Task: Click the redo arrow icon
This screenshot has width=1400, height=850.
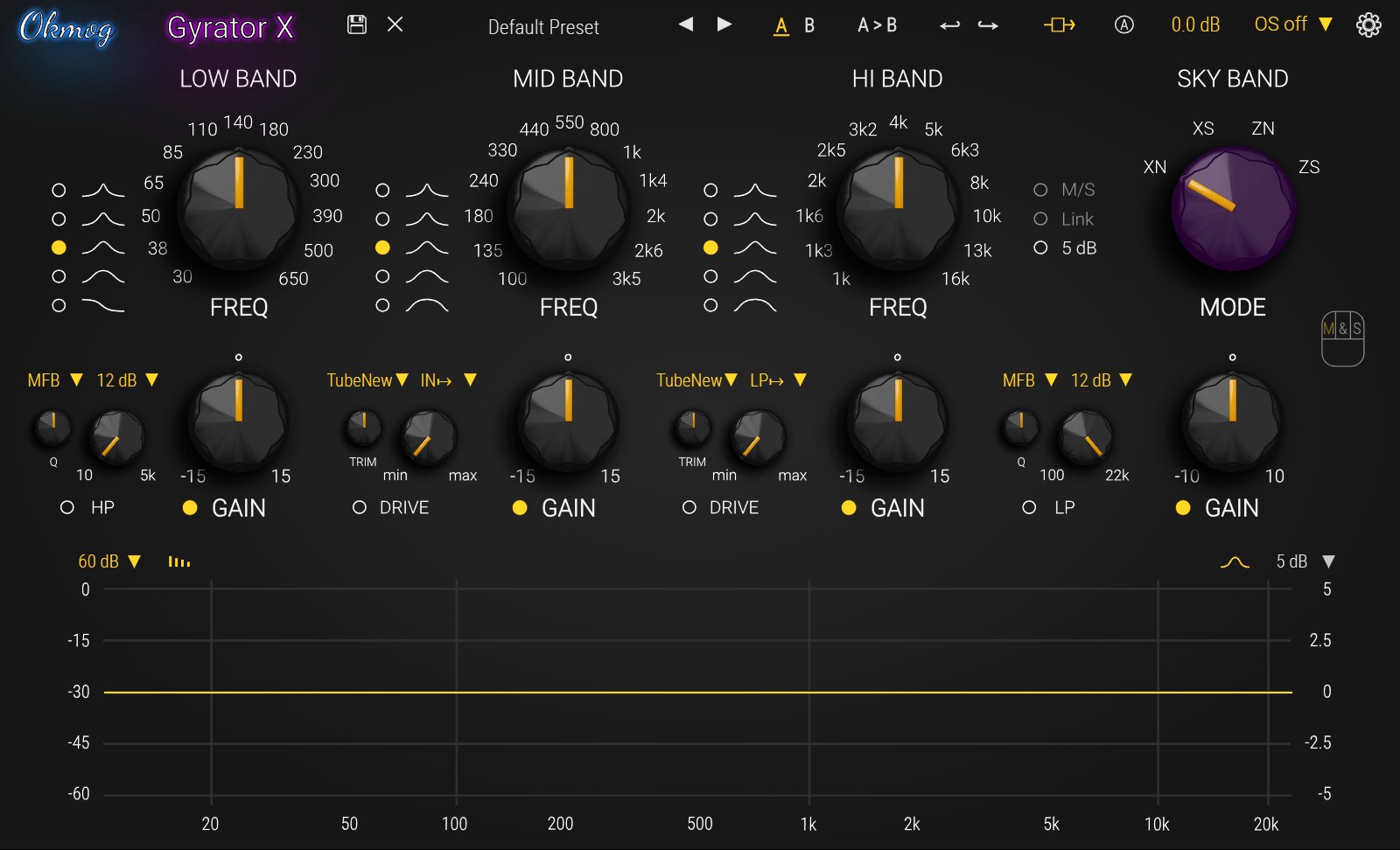Action: click(988, 25)
